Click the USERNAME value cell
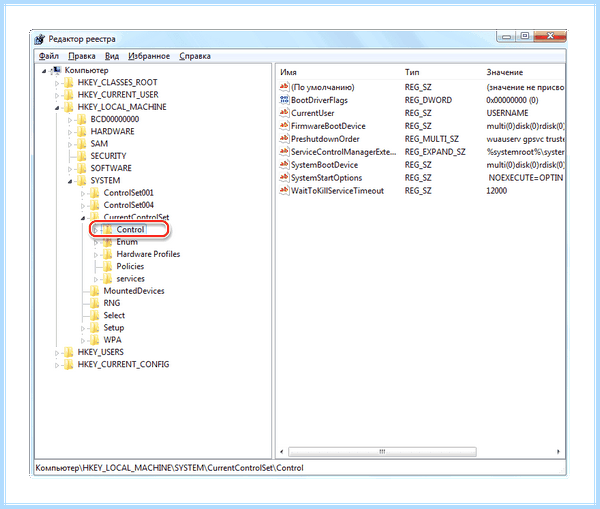The image size is (600, 509). [x=507, y=113]
